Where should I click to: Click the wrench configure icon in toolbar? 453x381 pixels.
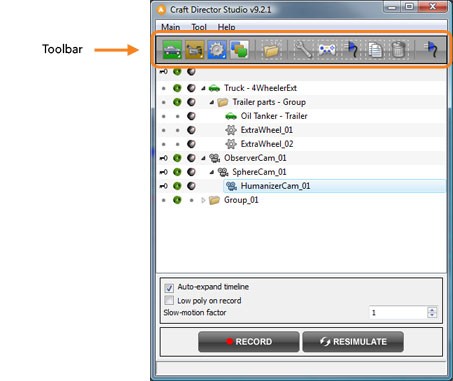(303, 50)
